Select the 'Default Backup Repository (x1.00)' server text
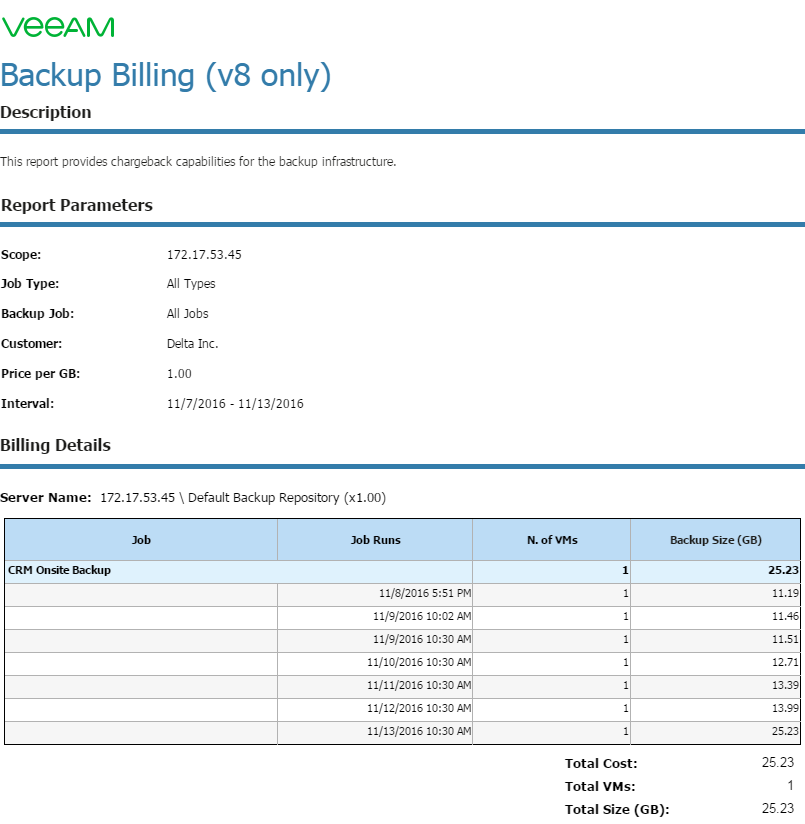This screenshot has width=805, height=824. click(287, 498)
